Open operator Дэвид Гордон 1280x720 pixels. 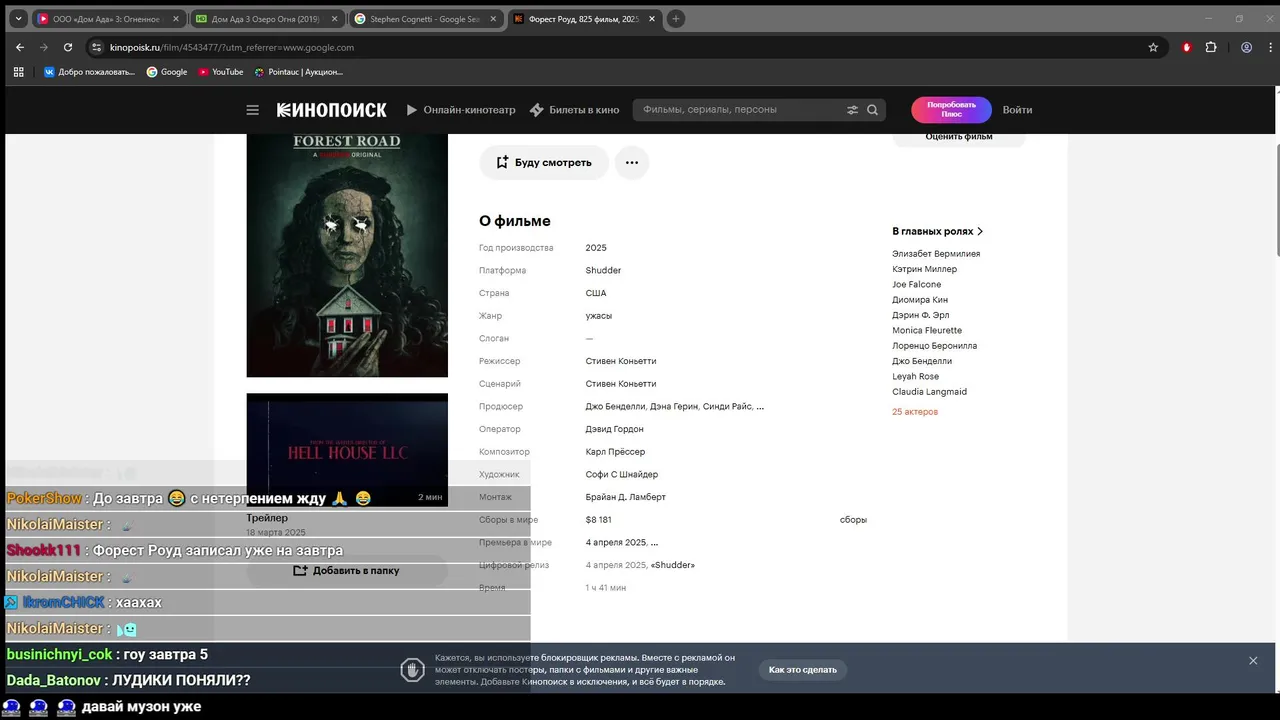616,429
